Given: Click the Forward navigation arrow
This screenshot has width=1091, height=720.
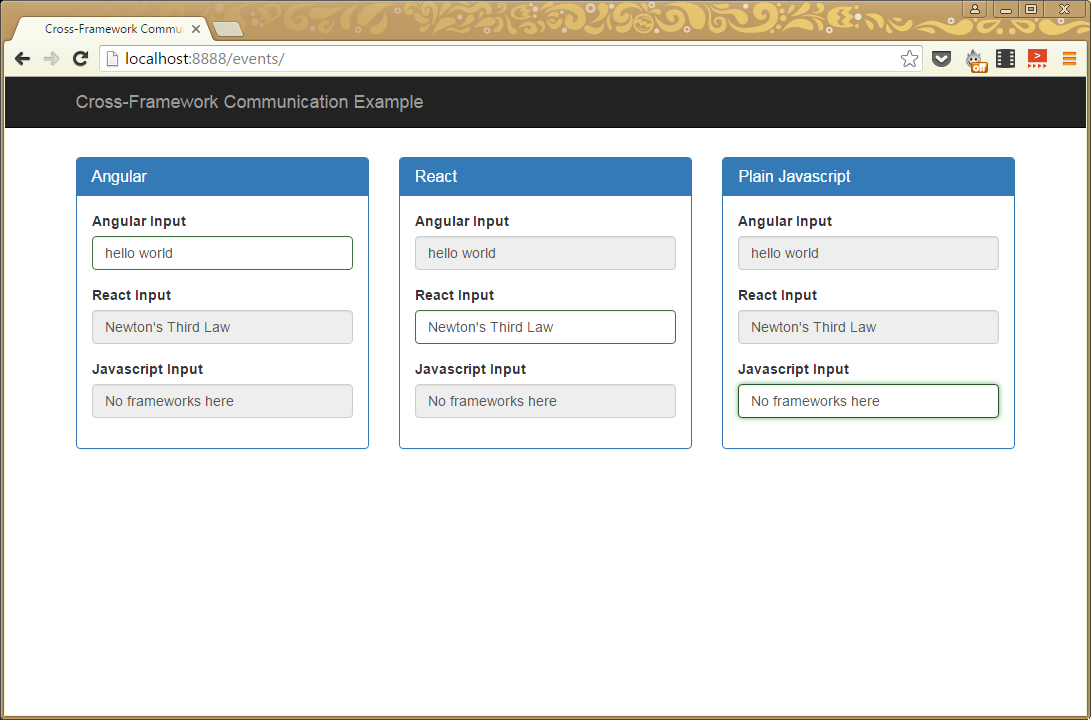Looking at the screenshot, I should point(51,59).
